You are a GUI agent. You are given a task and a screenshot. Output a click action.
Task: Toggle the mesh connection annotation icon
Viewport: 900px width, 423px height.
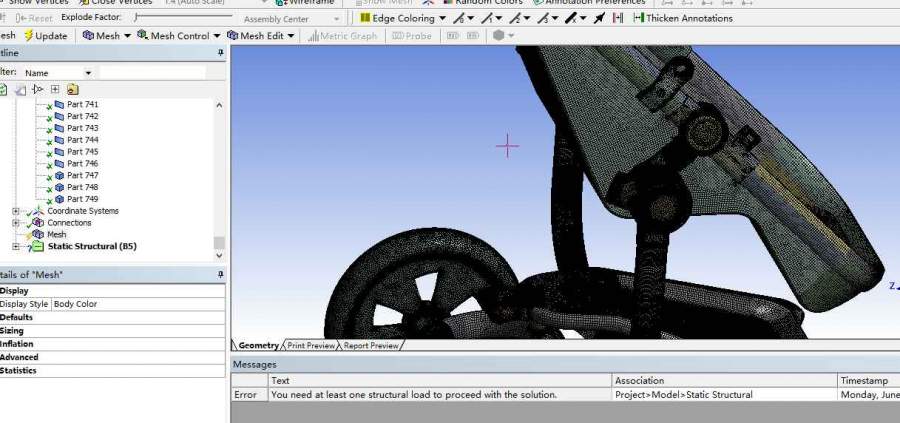click(618, 18)
